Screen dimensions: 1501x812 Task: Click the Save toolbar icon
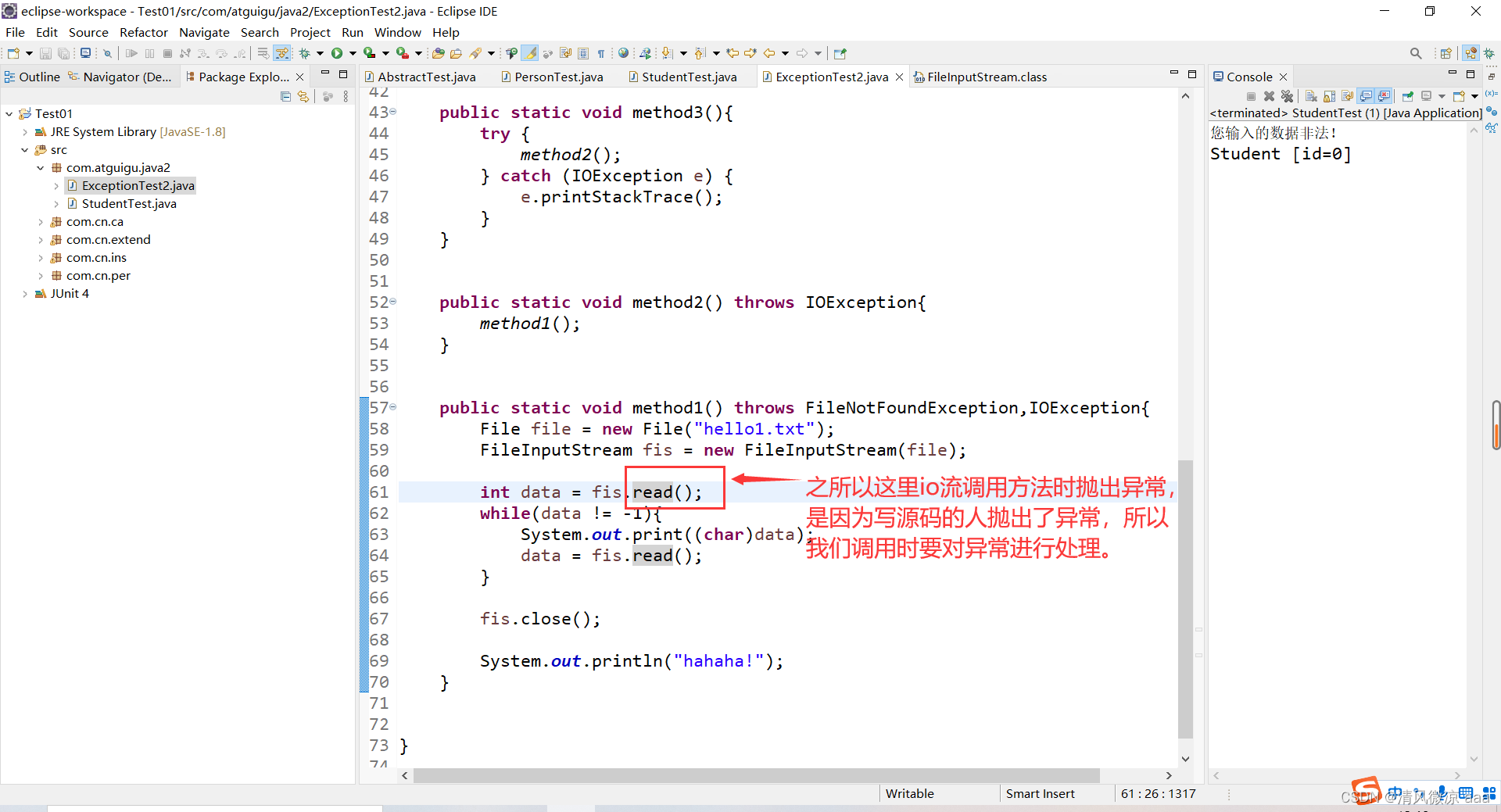45,53
